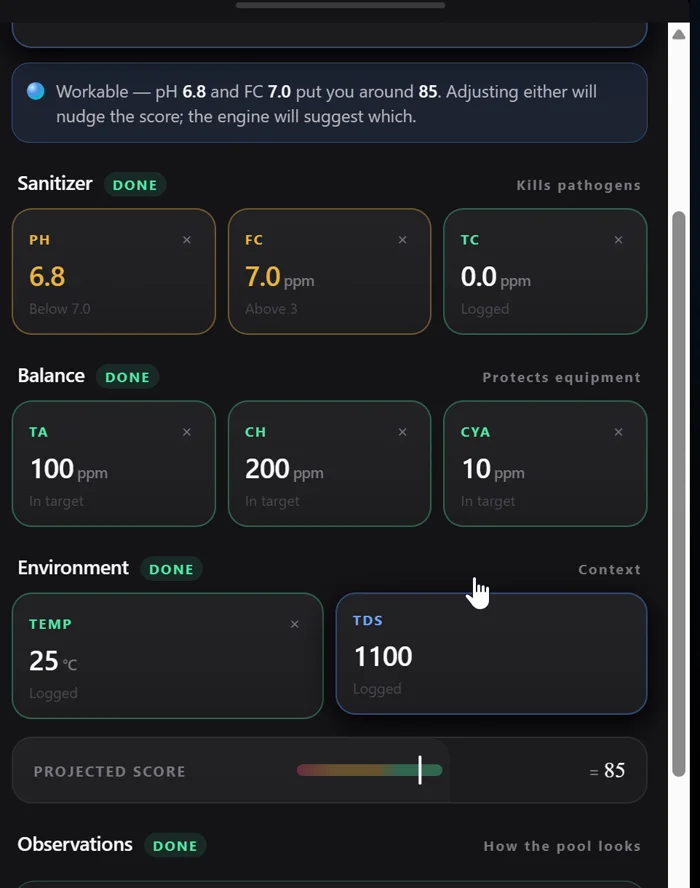
Task: Clear the PH reading with its X
Action: tap(187, 240)
